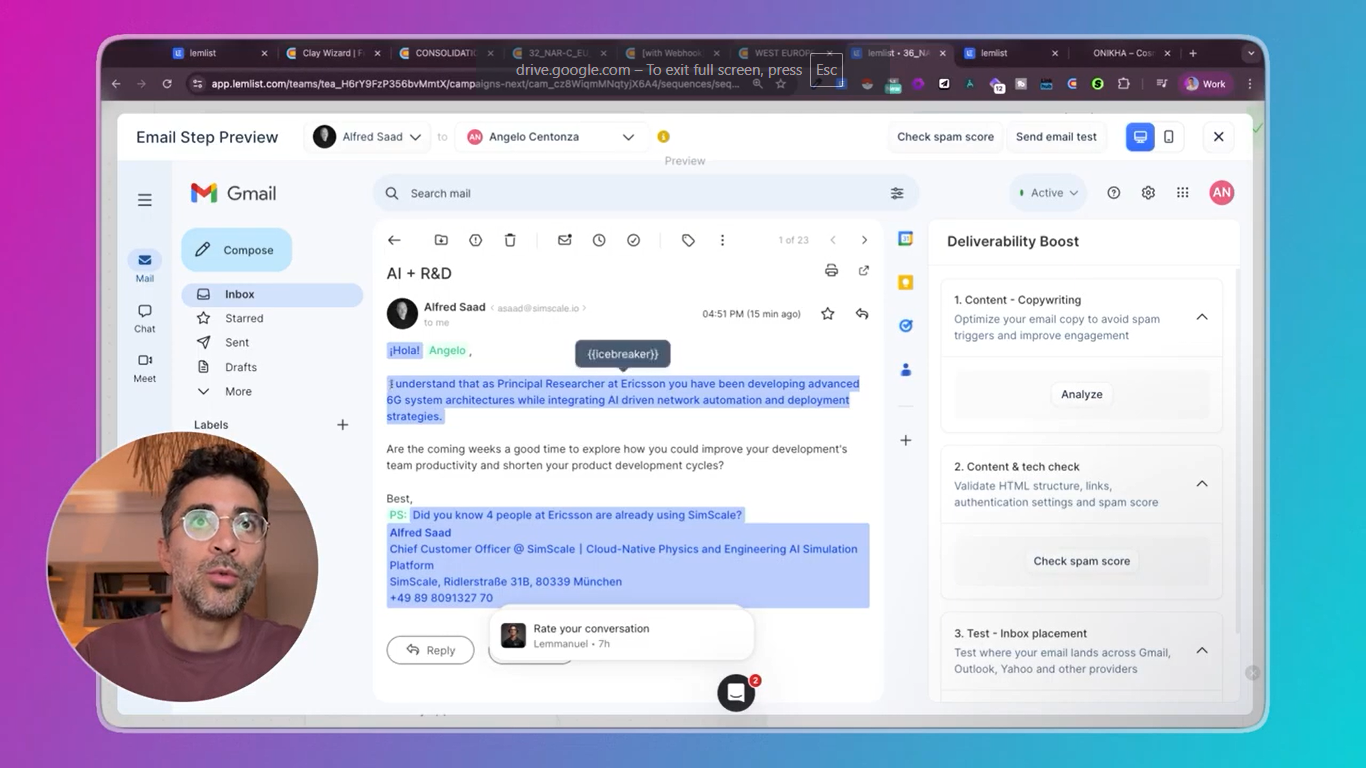
Task: Expand More in Gmail sidebar
Action: [x=238, y=392]
